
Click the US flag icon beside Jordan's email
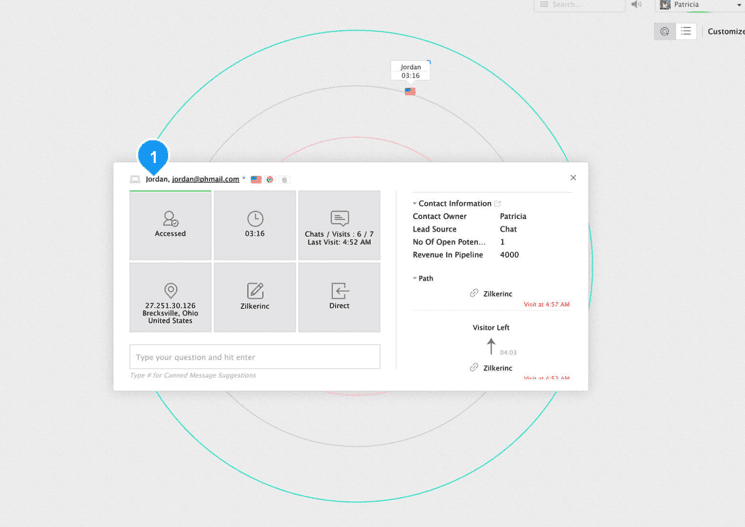pyautogui.click(x=256, y=180)
